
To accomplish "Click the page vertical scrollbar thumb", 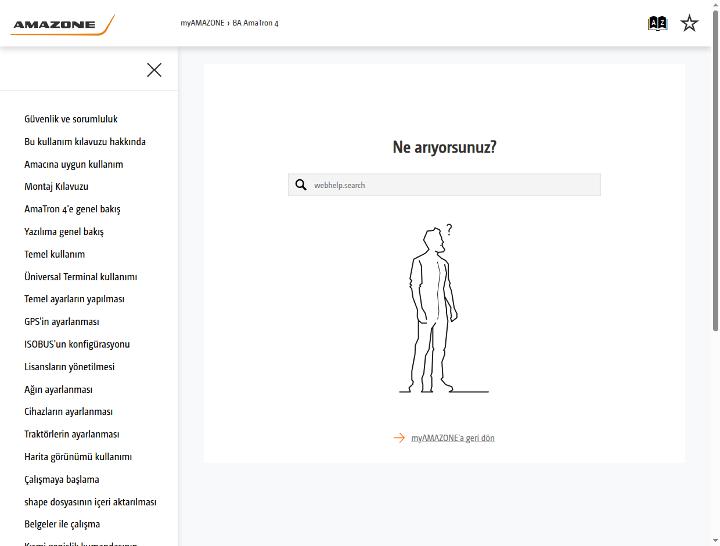I will tap(715, 170).
